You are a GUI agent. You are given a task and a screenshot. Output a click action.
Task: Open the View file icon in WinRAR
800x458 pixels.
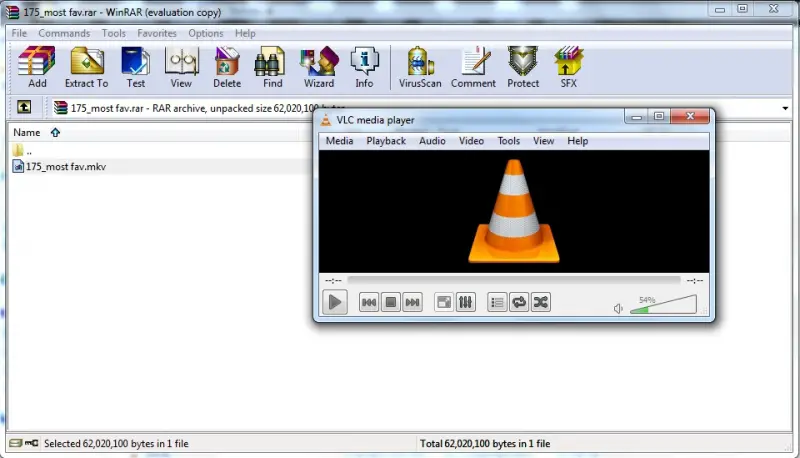[181, 67]
